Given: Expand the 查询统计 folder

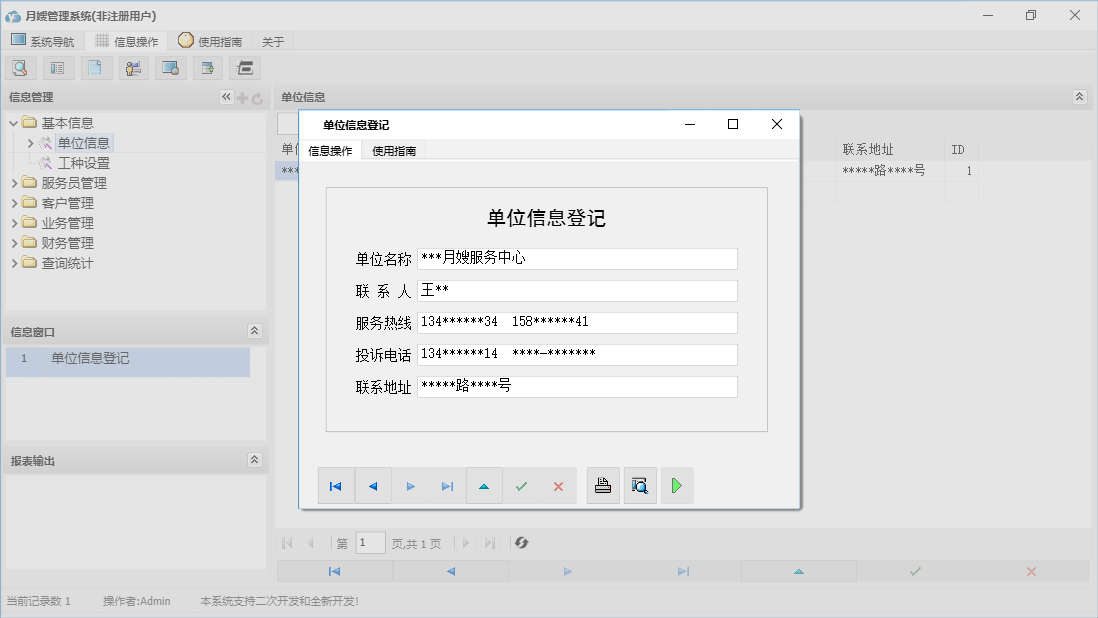Looking at the screenshot, I should [15, 263].
